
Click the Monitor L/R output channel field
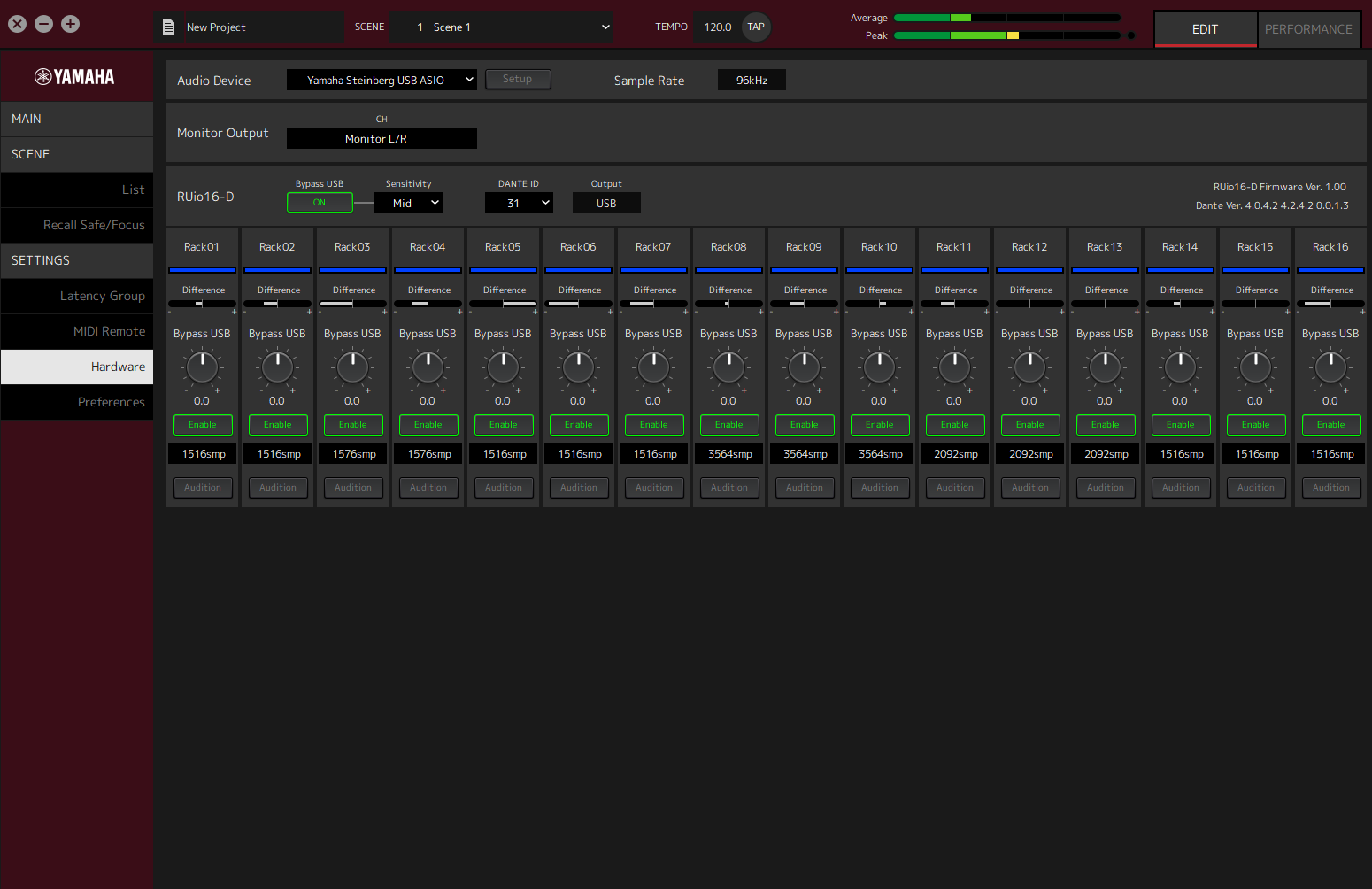(x=382, y=138)
